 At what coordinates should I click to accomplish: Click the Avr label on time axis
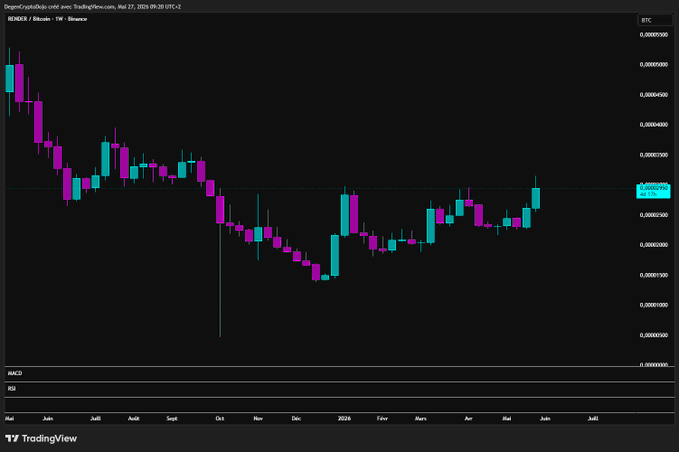tap(468, 419)
